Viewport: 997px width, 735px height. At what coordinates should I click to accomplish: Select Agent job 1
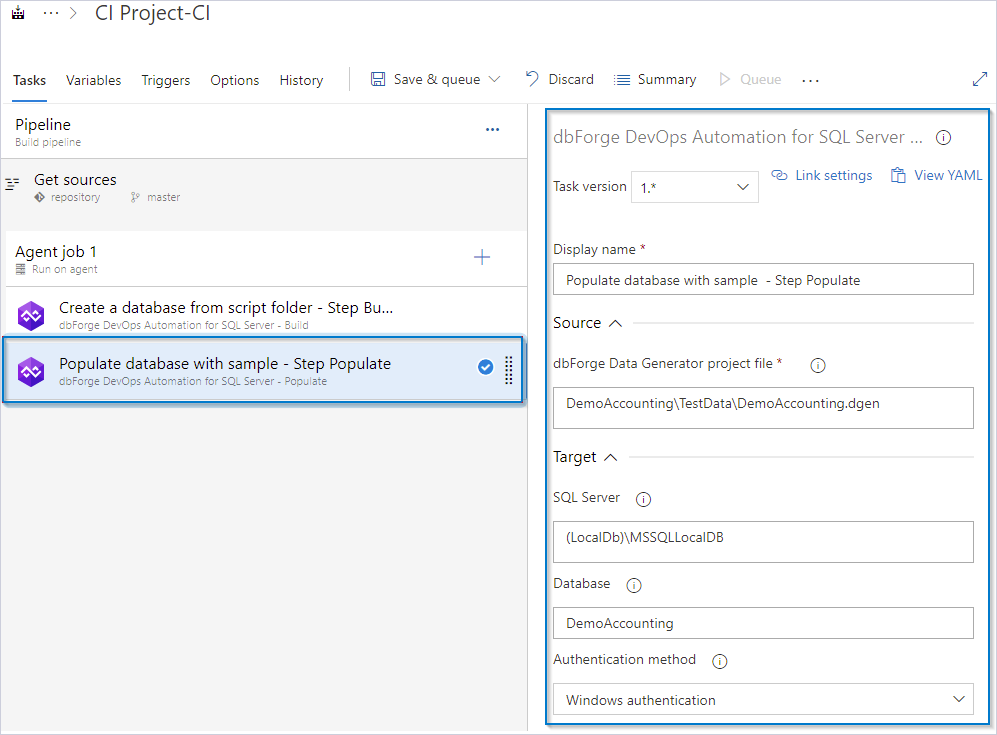[264, 259]
